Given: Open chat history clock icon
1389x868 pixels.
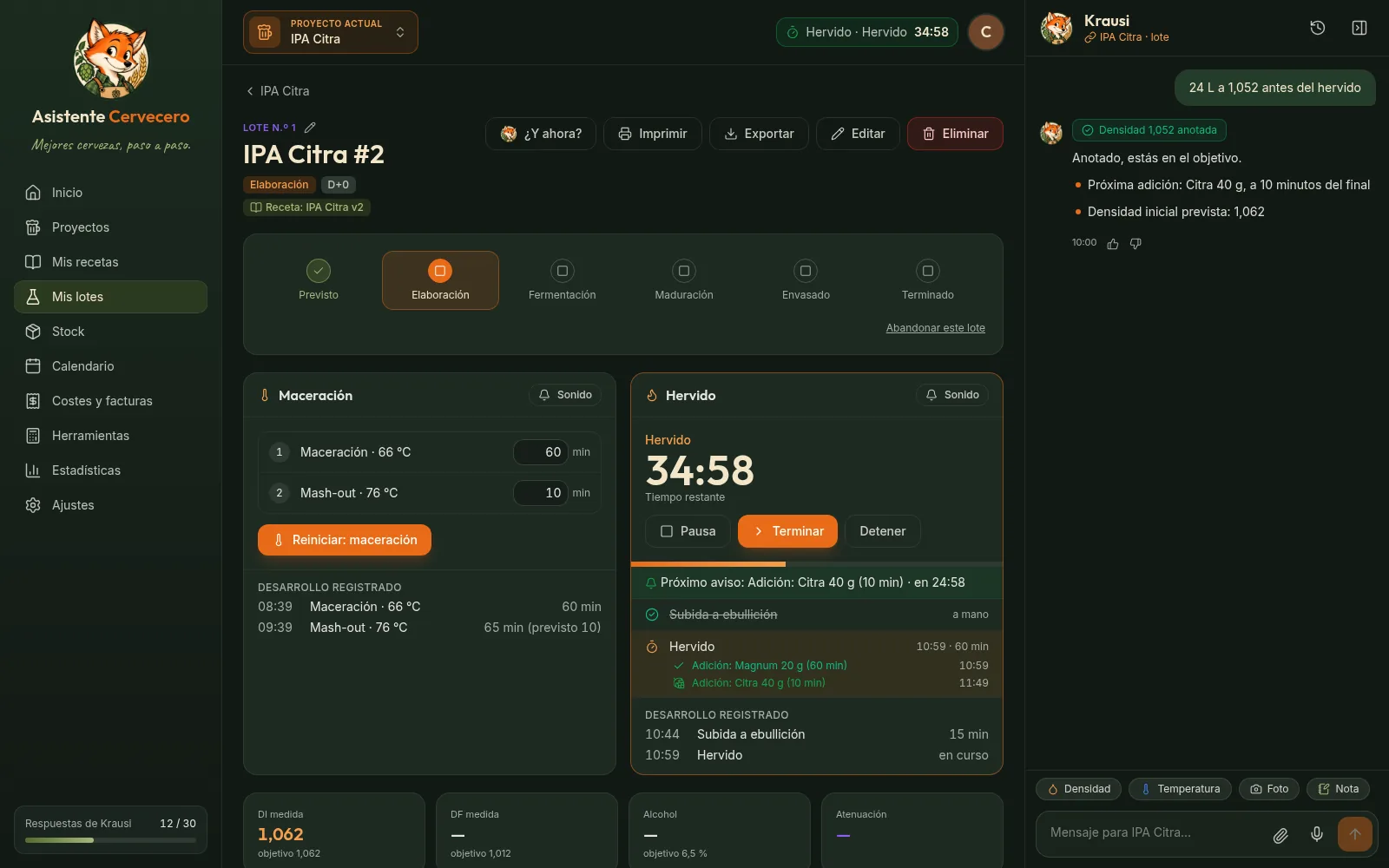Looking at the screenshot, I should click(1317, 28).
